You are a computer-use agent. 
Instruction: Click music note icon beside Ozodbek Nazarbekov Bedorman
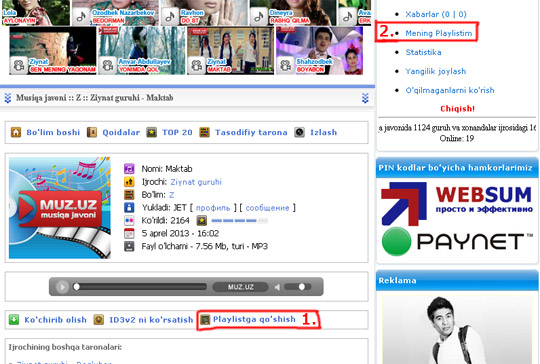click(x=81, y=16)
